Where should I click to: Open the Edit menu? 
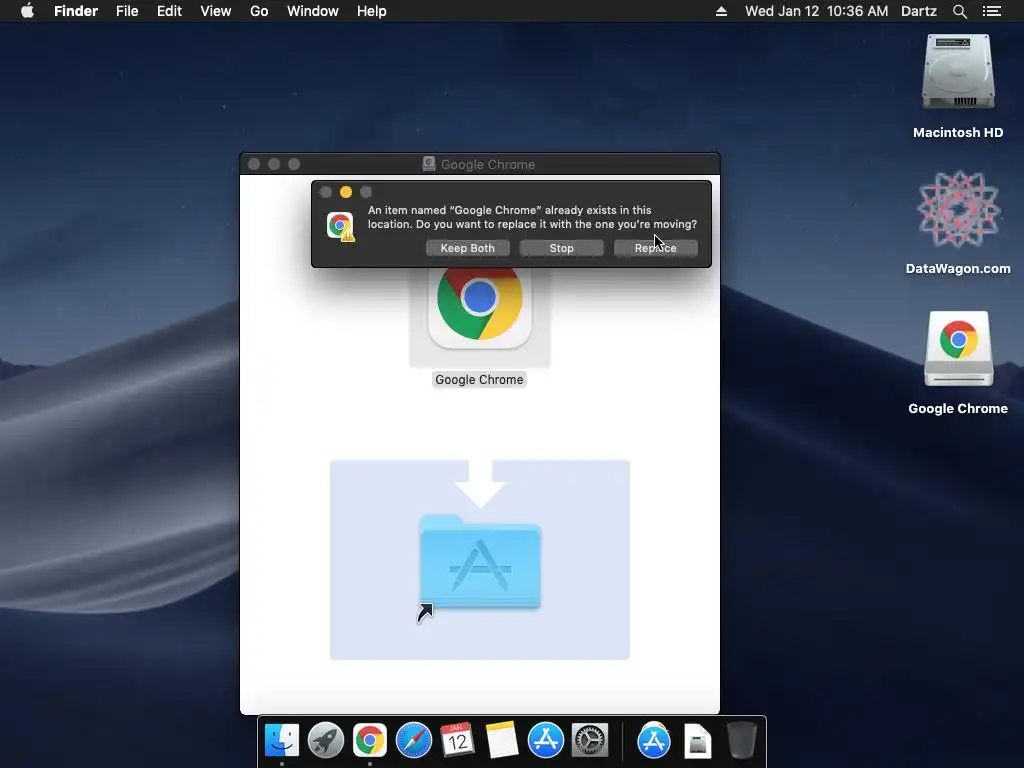(169, 11)
